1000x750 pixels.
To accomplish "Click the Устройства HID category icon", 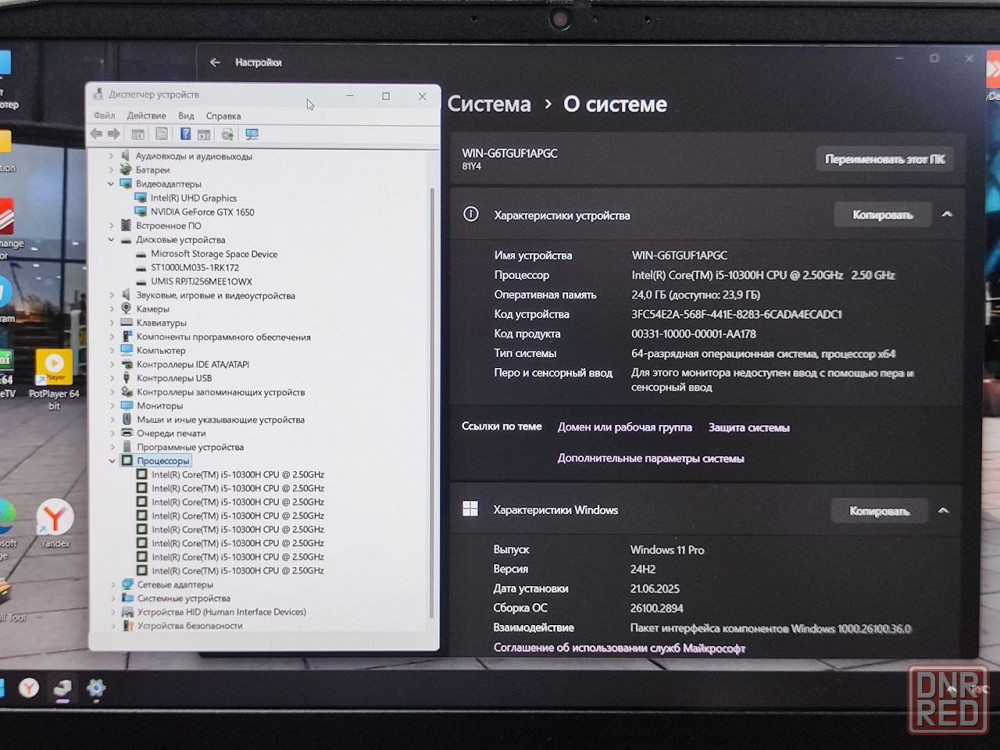I will [x=128, y=612].
